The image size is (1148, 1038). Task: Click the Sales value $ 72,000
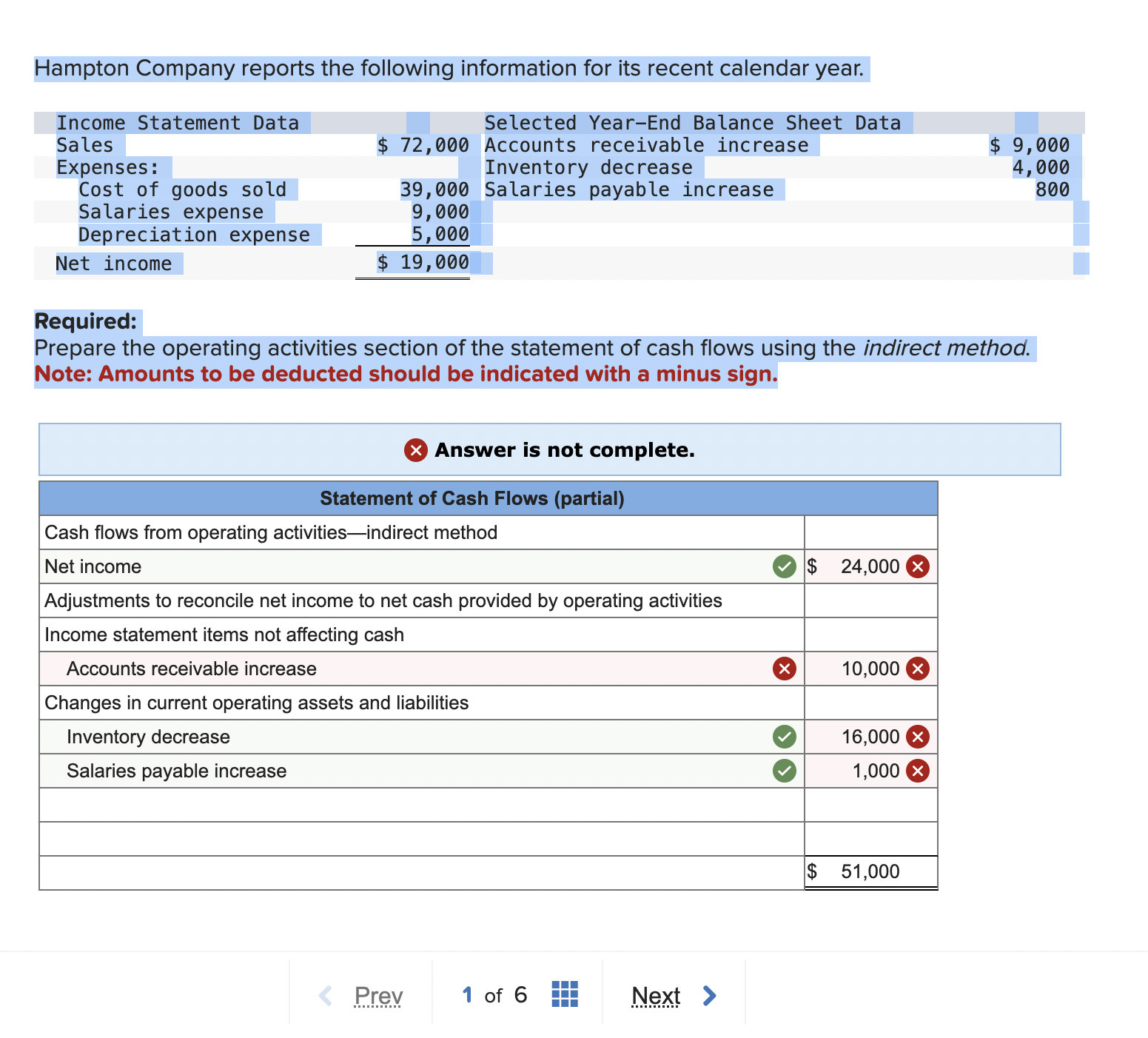423,145
